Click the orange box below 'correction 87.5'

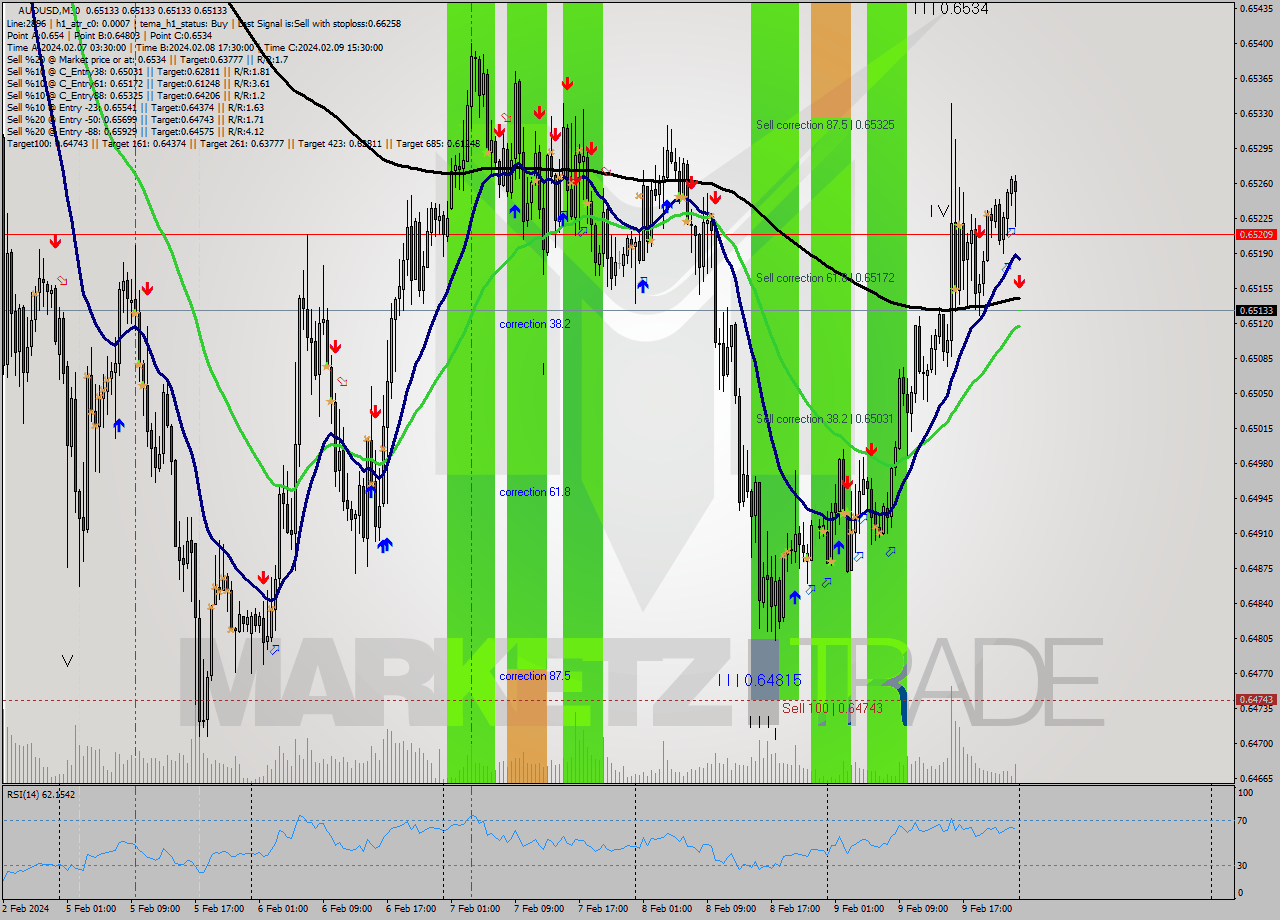[x=527, y=725]
